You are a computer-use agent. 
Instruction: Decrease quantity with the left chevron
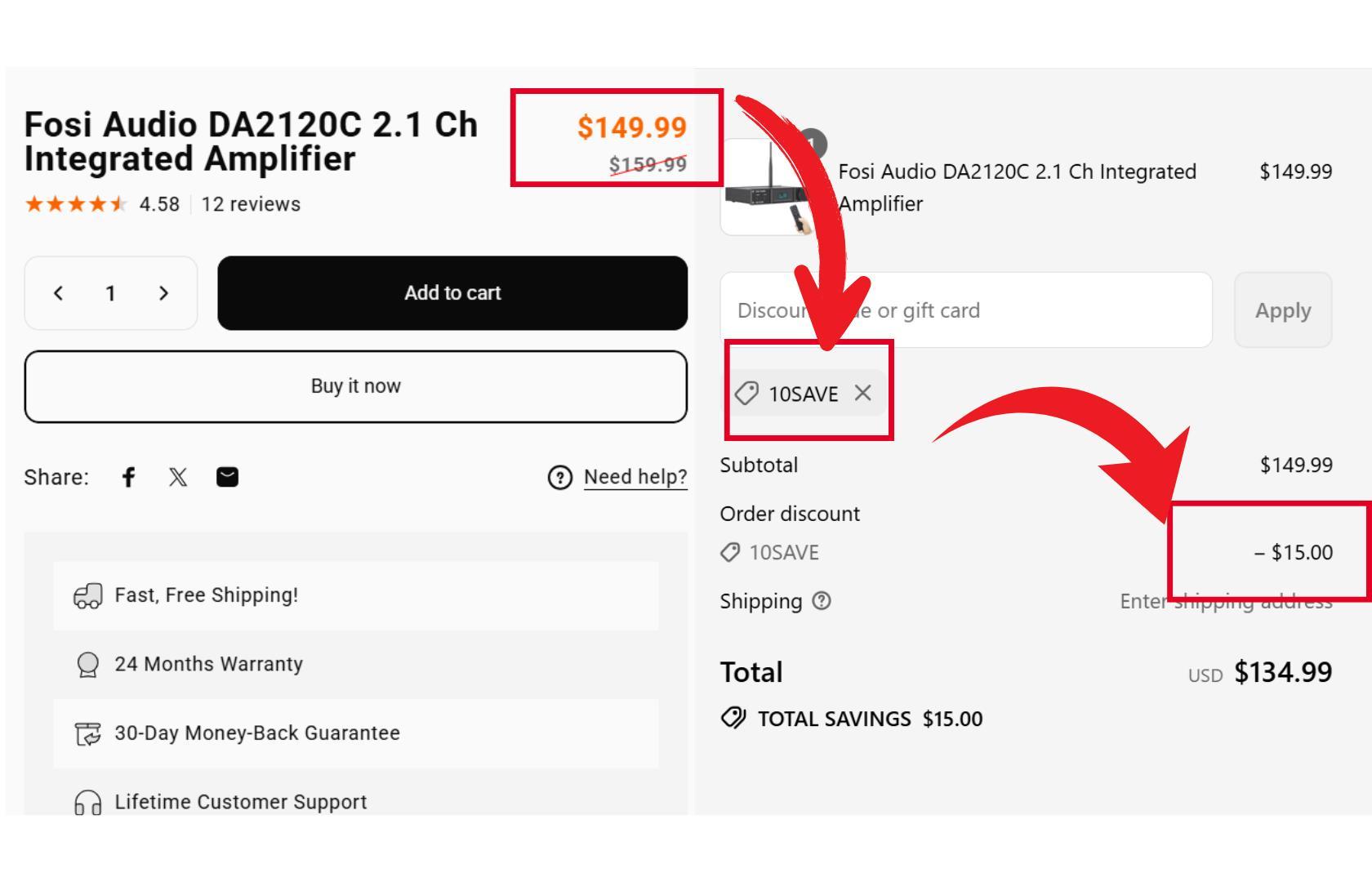click(58, 293)
